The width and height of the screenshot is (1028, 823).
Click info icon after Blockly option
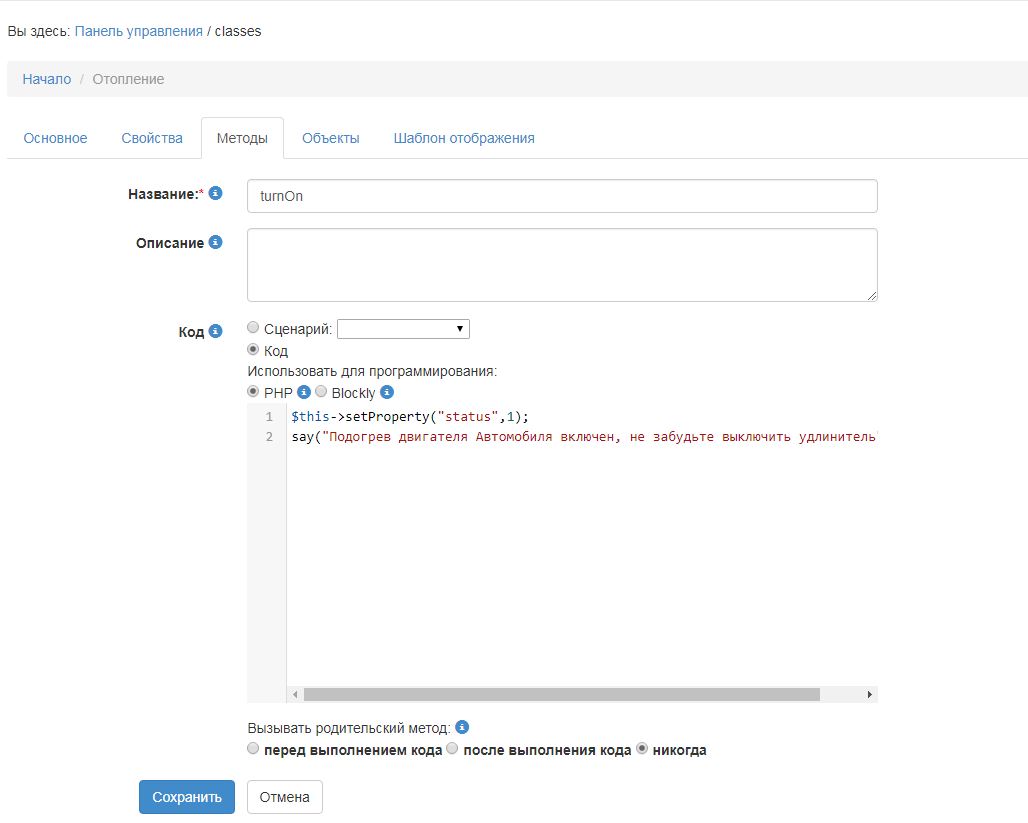387,392
